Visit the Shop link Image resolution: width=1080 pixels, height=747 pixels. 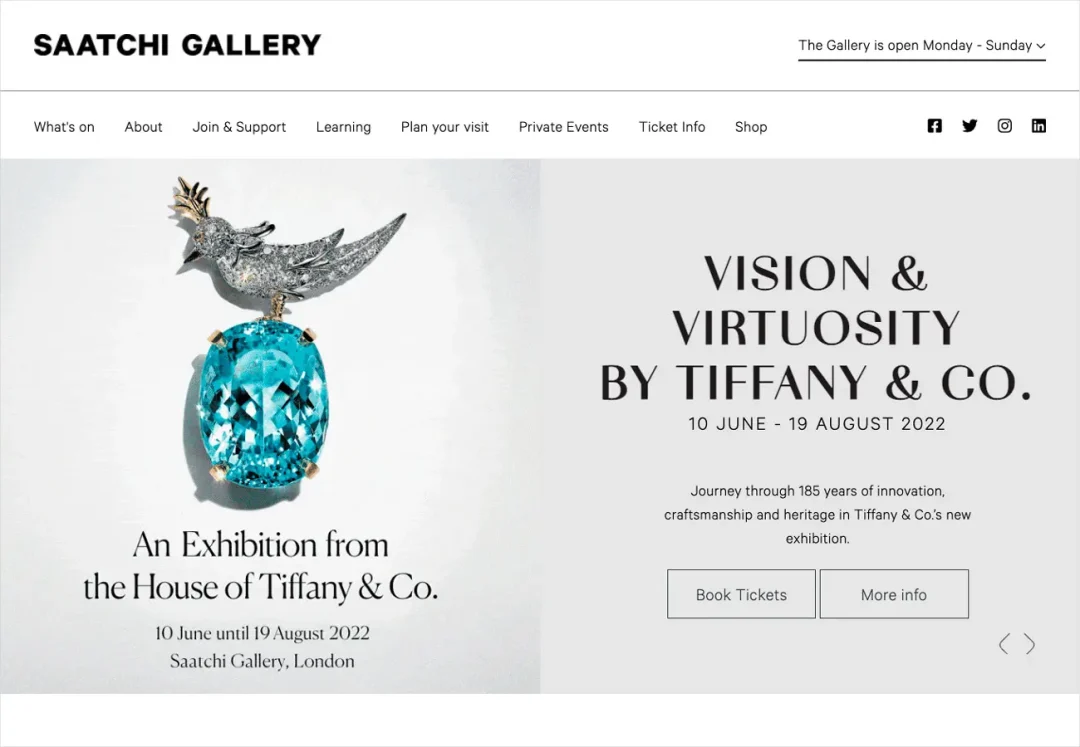click(751, 127)
